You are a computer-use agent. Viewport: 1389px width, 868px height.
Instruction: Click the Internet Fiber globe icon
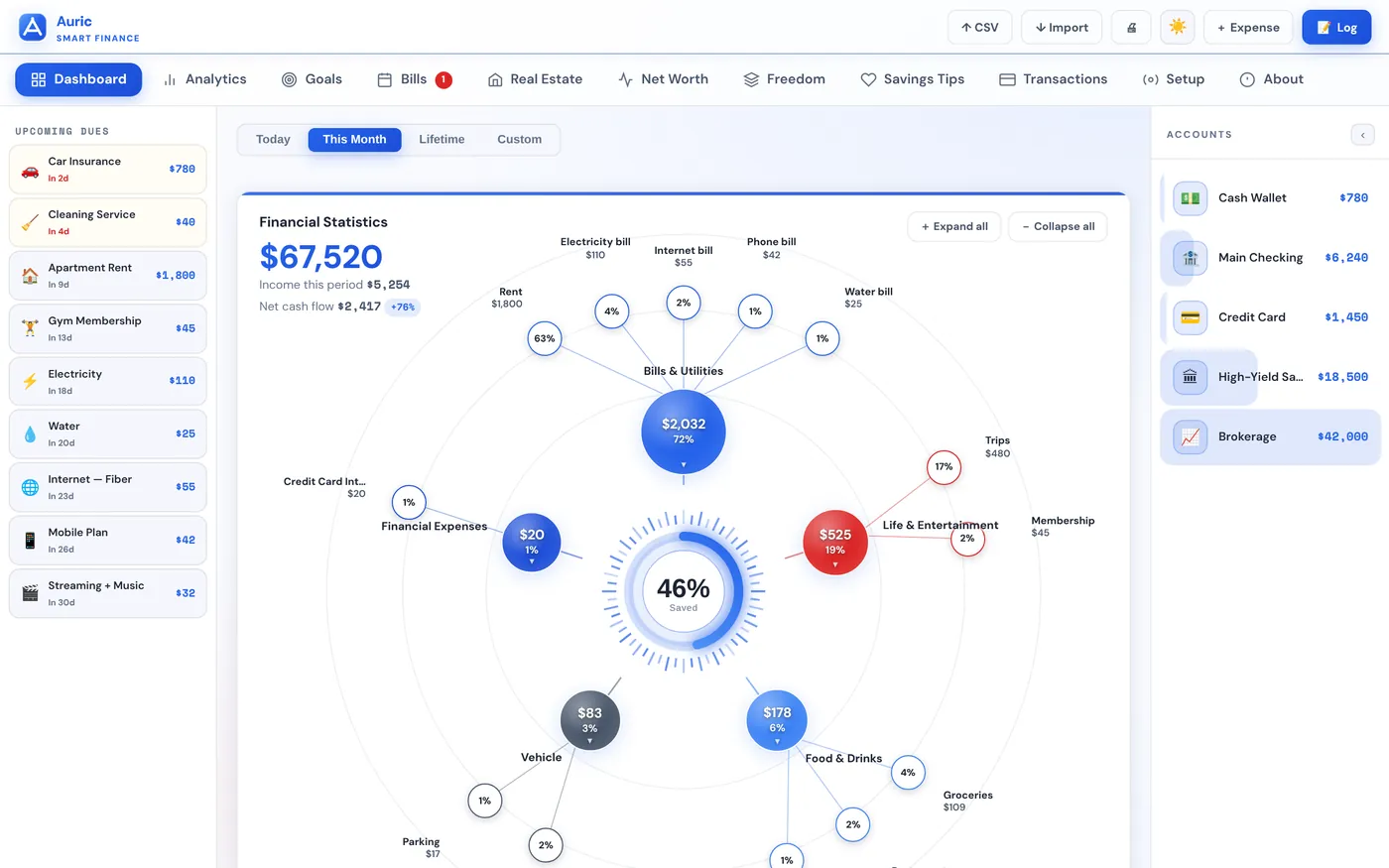[30, 487]
